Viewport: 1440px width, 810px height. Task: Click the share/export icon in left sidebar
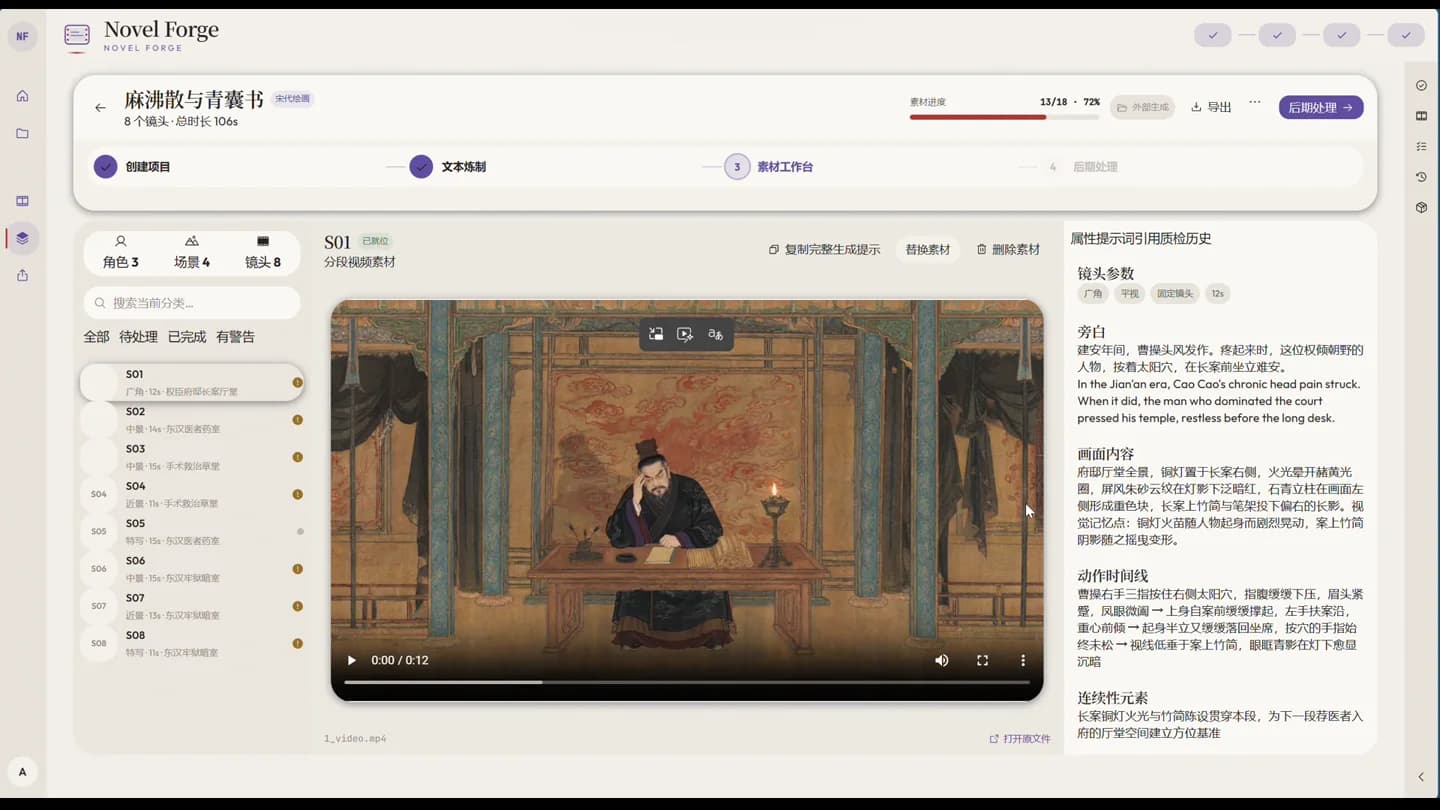pyautogui.click(x=22, y=275)
